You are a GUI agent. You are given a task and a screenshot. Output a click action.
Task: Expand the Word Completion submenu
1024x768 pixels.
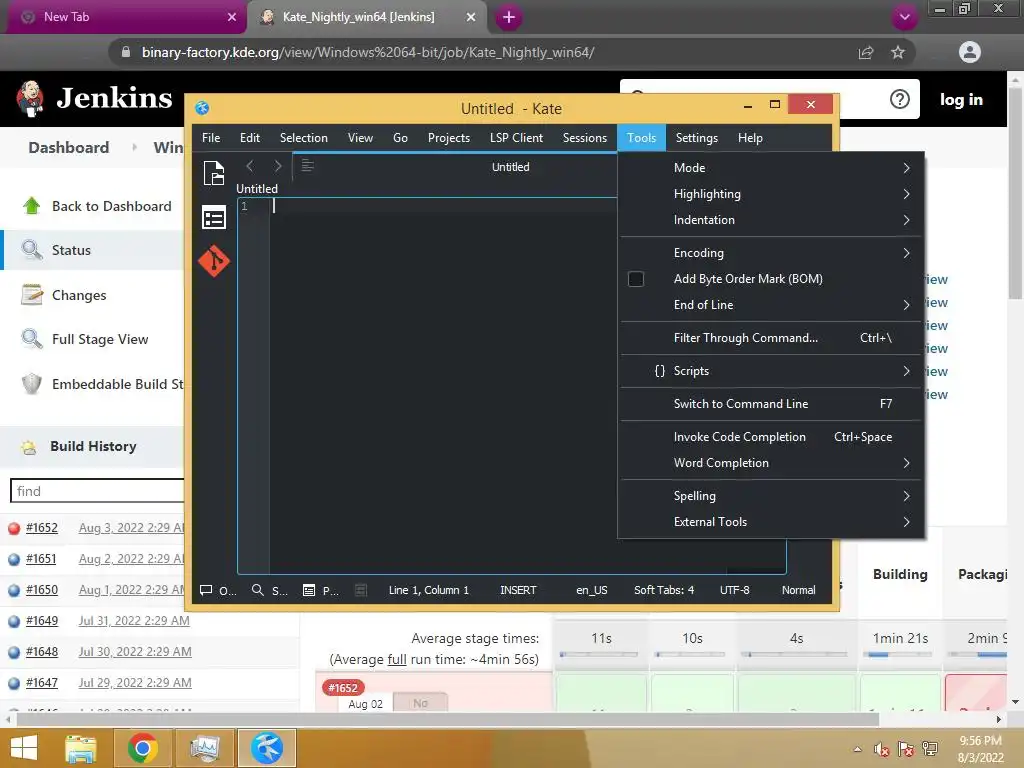[771, 463]
